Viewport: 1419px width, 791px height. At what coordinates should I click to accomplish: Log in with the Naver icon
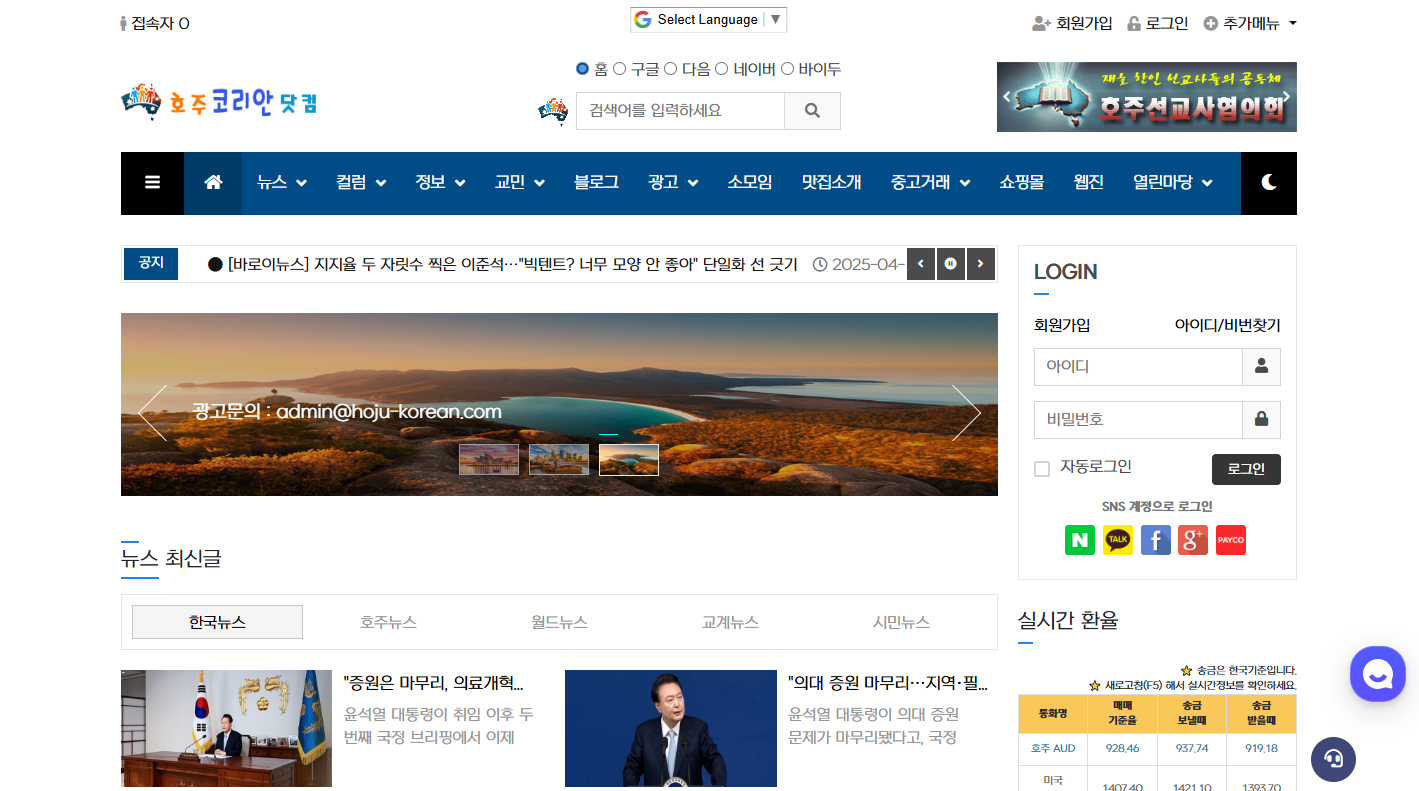(x=1080, y=540)
